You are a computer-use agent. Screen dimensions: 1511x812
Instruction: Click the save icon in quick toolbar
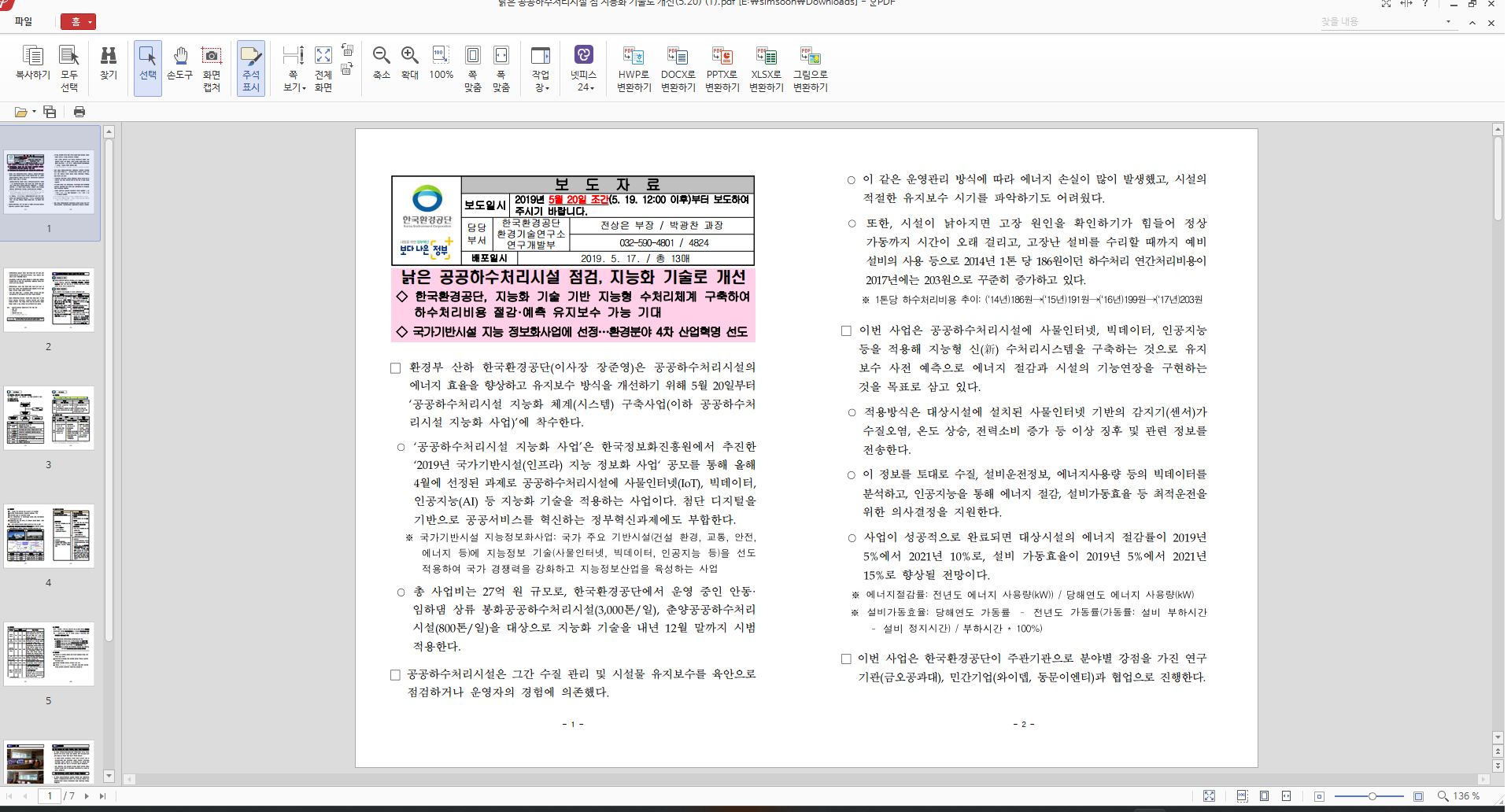(x=50, y=112)
